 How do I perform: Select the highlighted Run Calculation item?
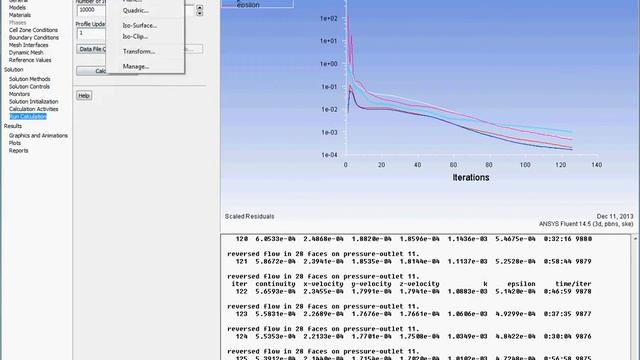[28, 117]
